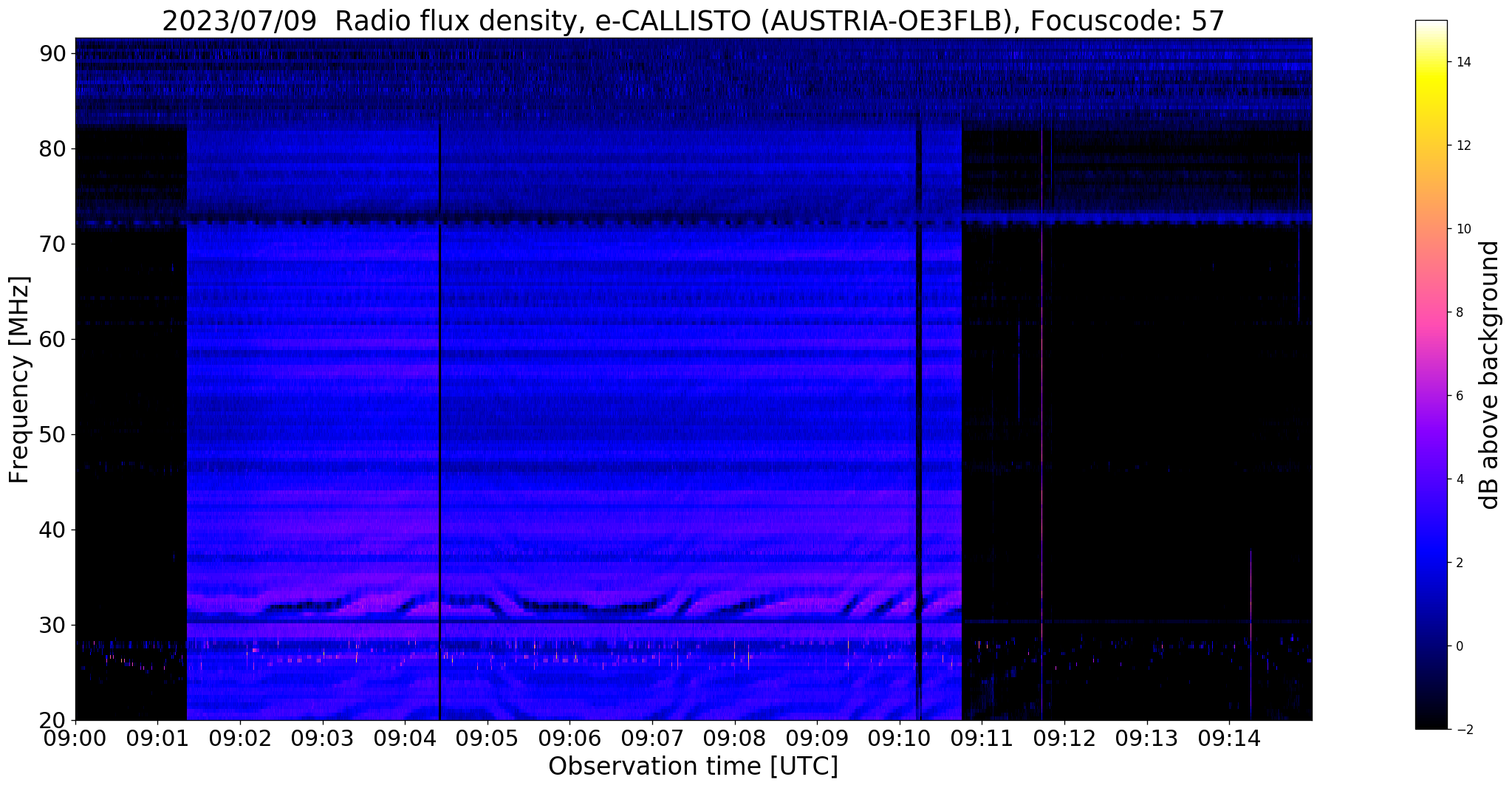Click the plot title mentioning e-CALLISTO AUSTRIA-OE3FLB
The height and width of the screenshot is (788, 1512).
click(x=693, y=21)
